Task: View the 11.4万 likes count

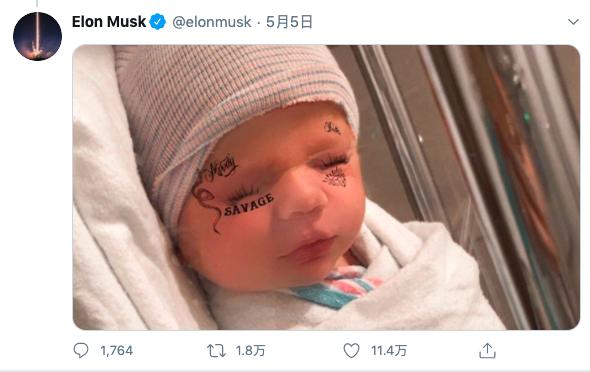Action: coord(389,351)
